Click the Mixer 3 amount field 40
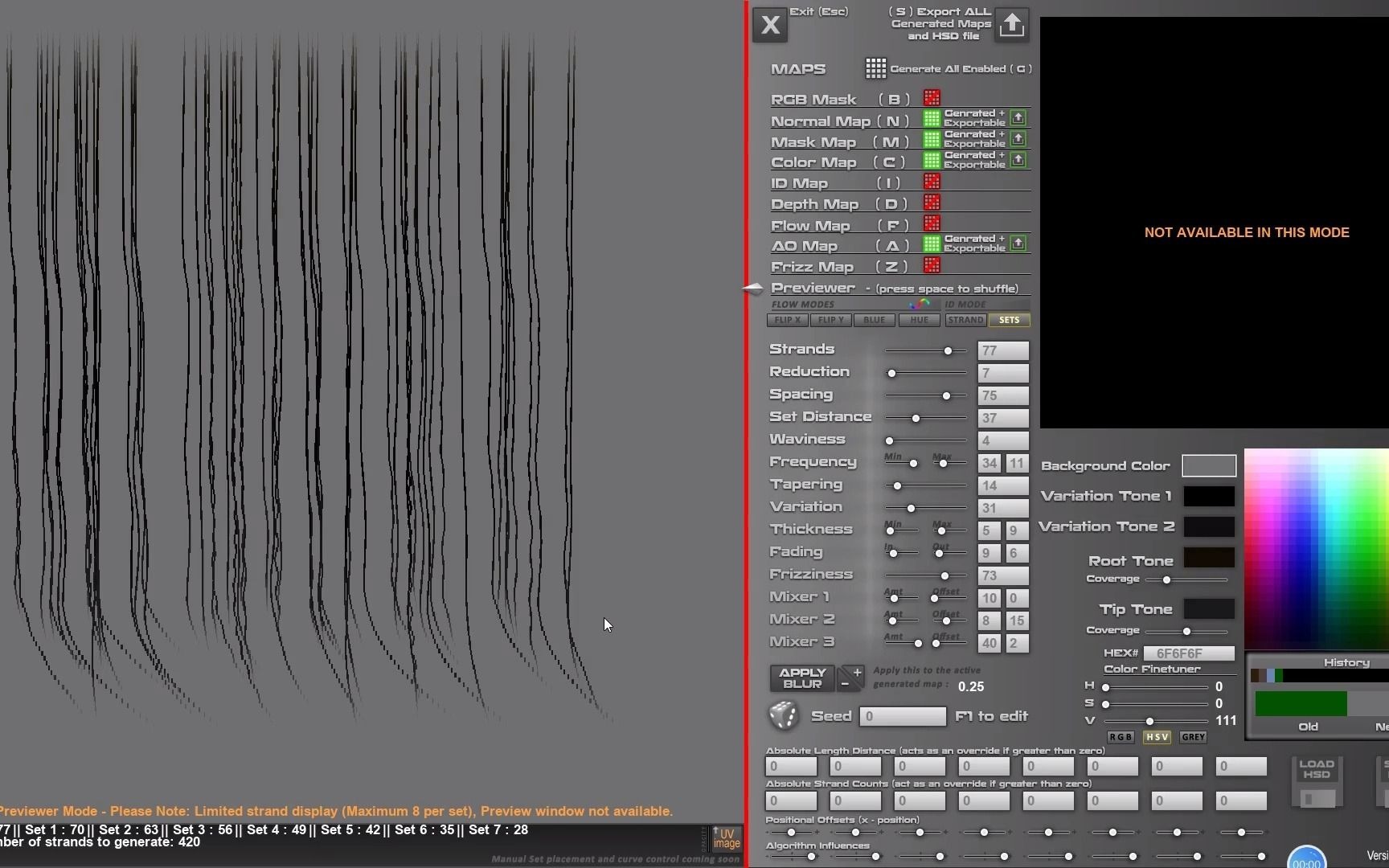This screenshot has height=868, width=1389. click(x=990, y=644)
